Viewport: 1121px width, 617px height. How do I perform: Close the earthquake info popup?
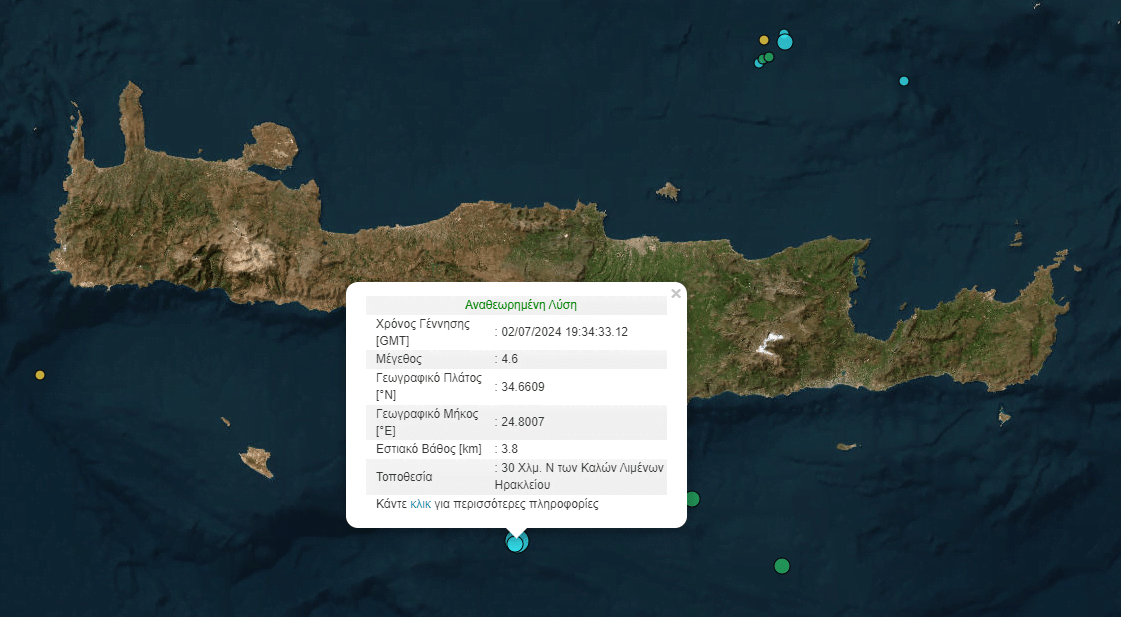676,294
